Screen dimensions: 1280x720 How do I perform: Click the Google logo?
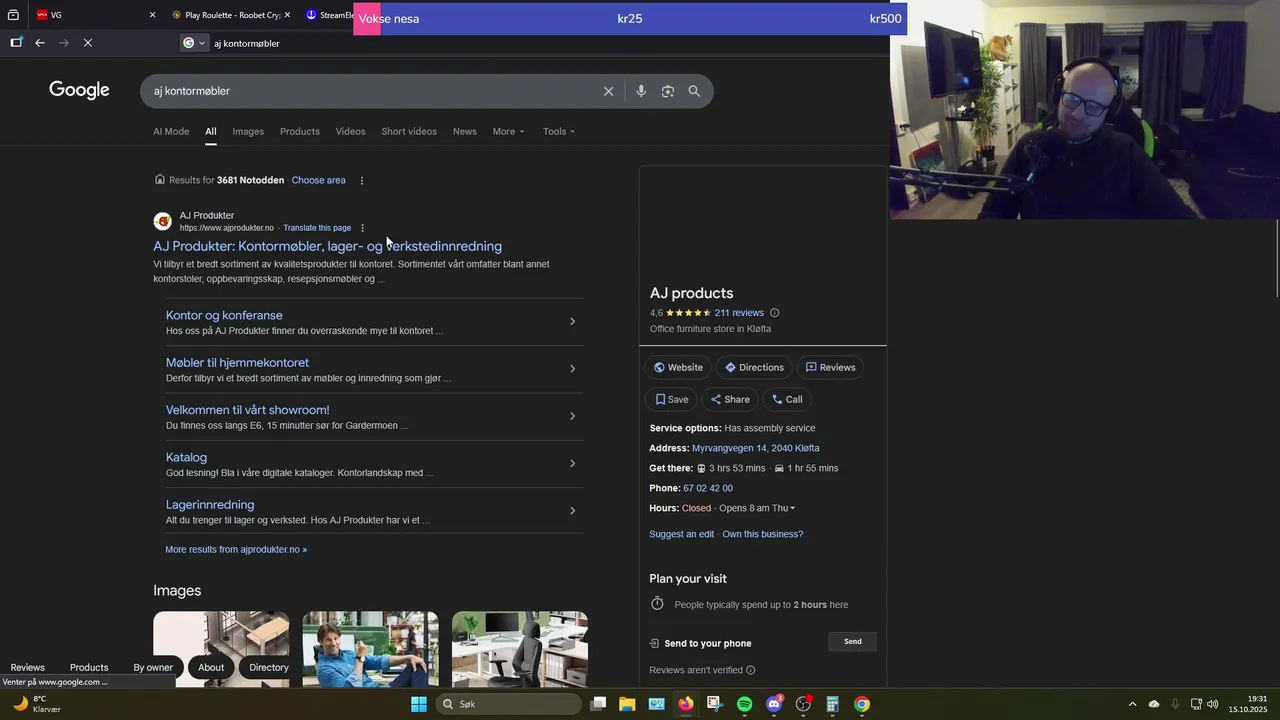pos(79,90)
